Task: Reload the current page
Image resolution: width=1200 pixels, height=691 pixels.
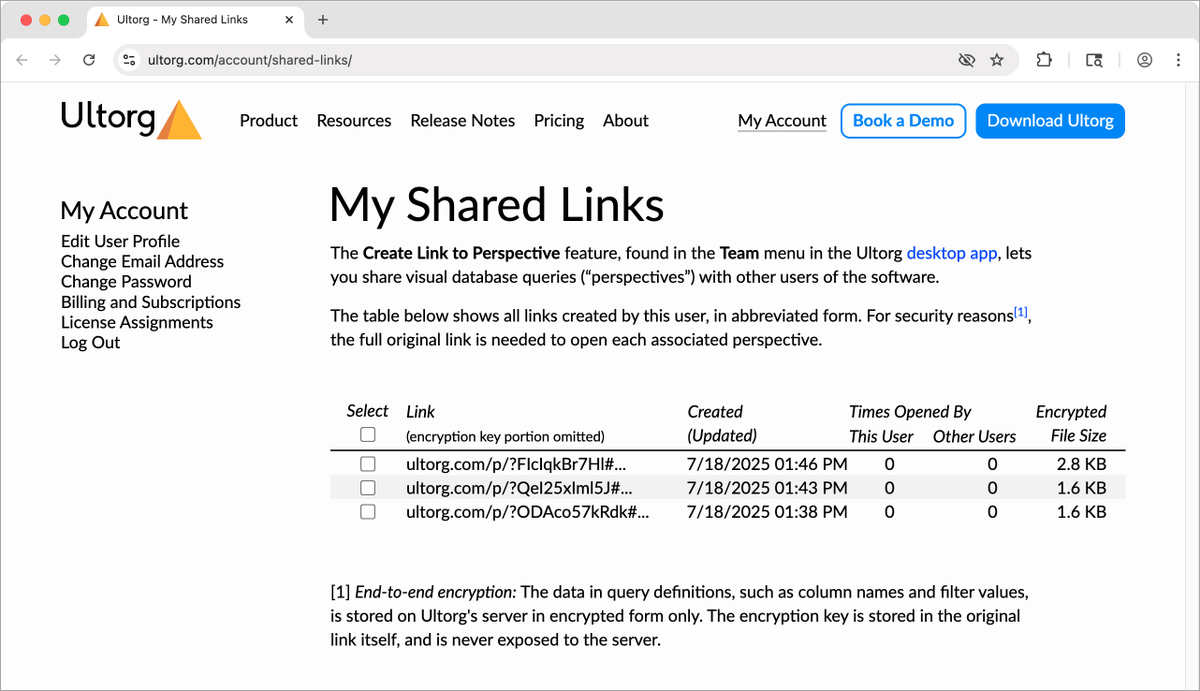Action: [89, 60]
